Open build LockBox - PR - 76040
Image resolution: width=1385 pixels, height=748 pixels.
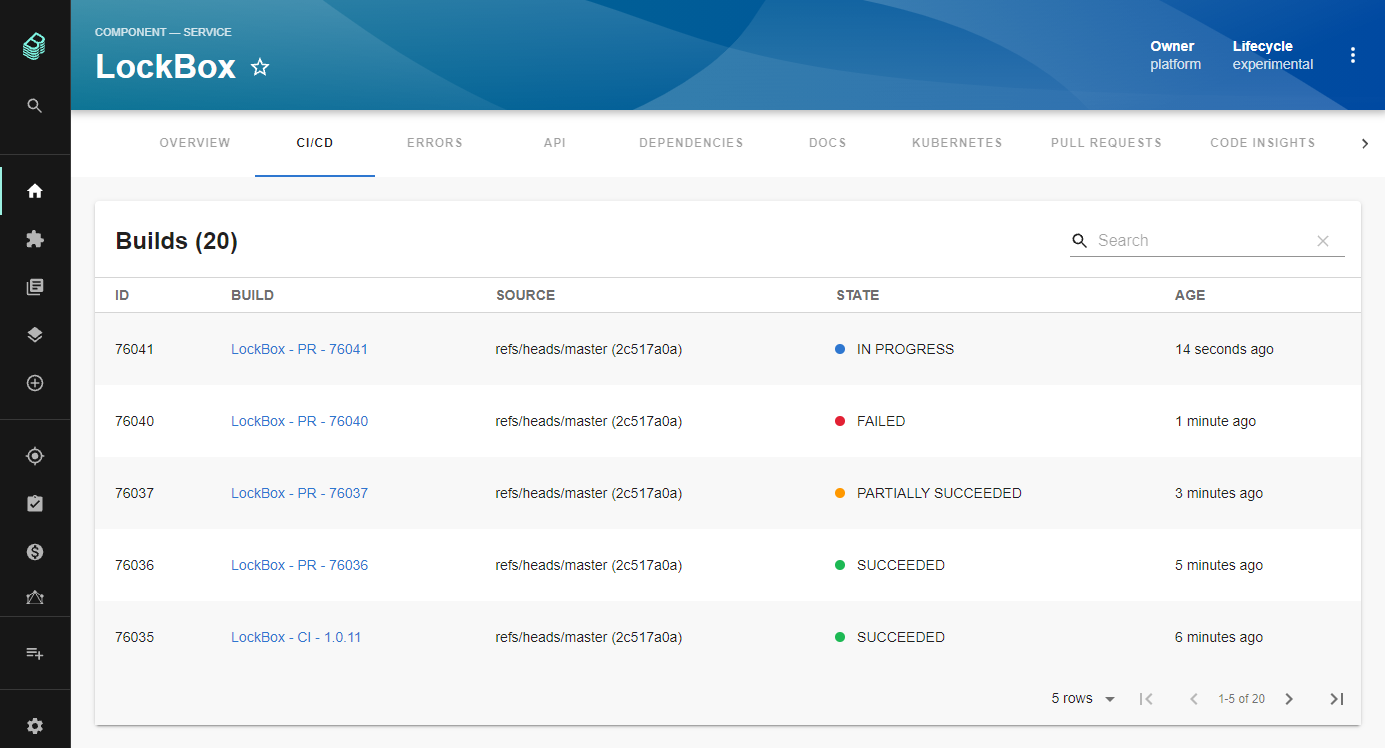click(299, 421)
